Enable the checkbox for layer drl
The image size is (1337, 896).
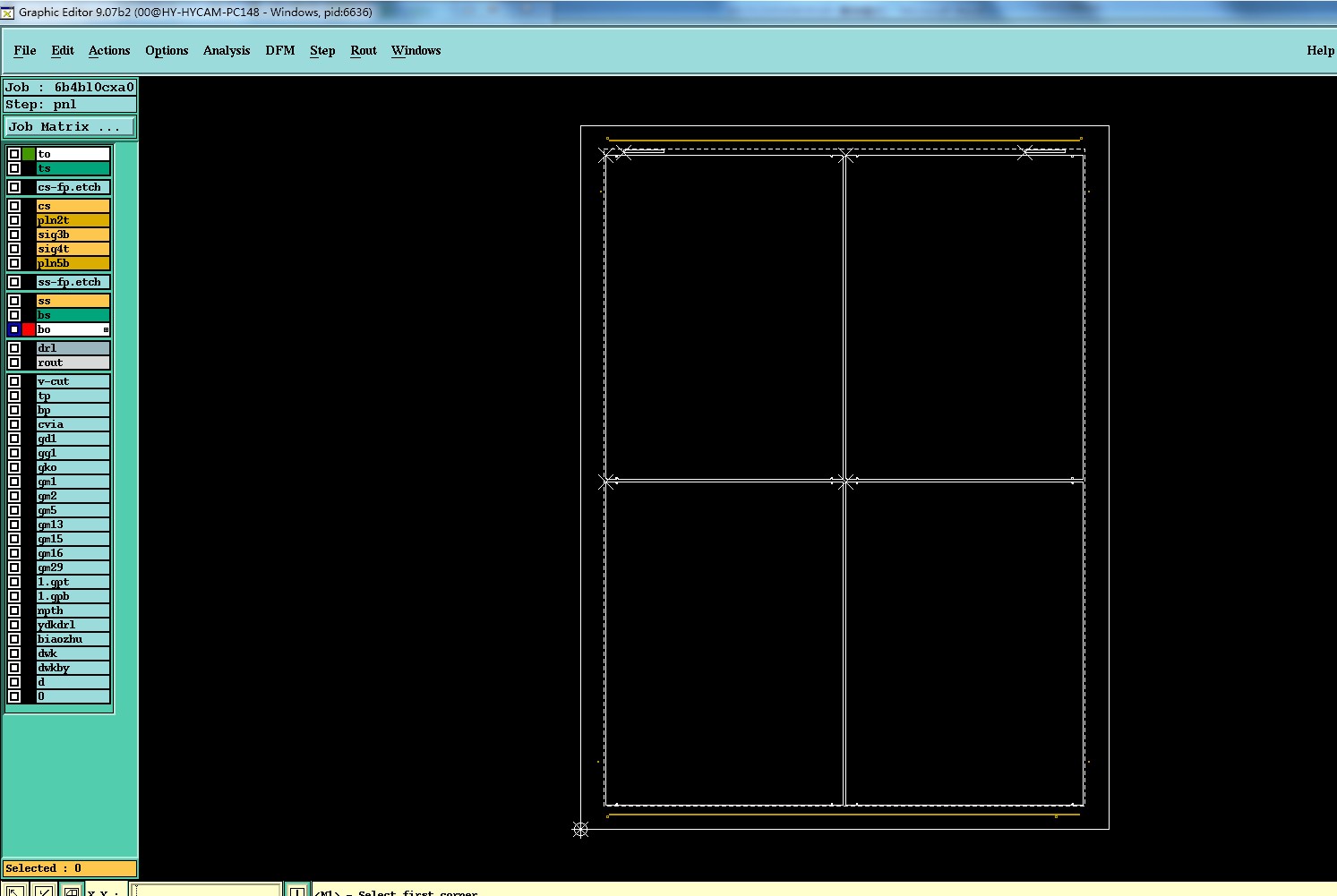coord(14,348)
